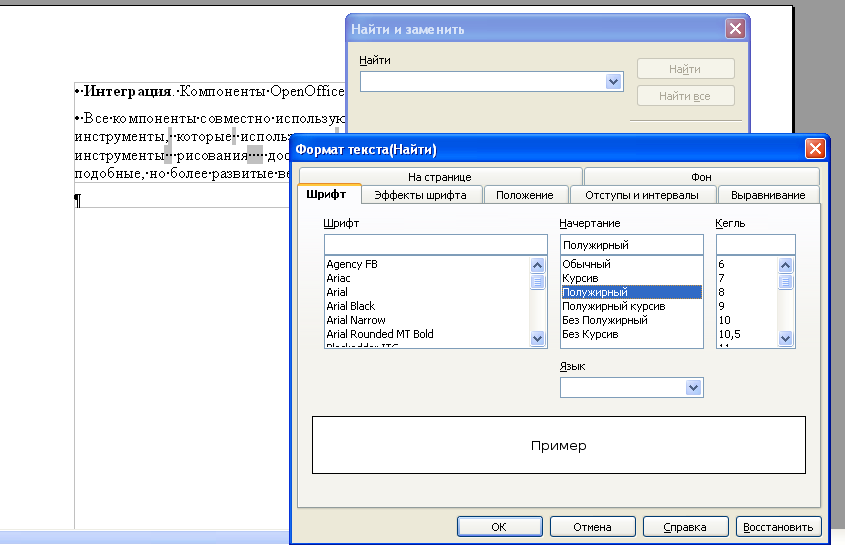Select Без Полужирный style

tap(632, 320)
